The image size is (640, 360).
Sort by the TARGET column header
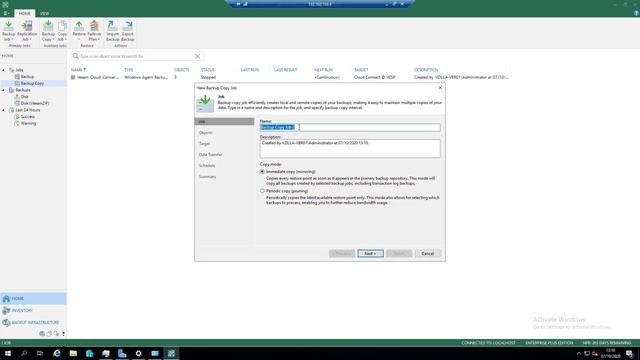coord(361,70)
